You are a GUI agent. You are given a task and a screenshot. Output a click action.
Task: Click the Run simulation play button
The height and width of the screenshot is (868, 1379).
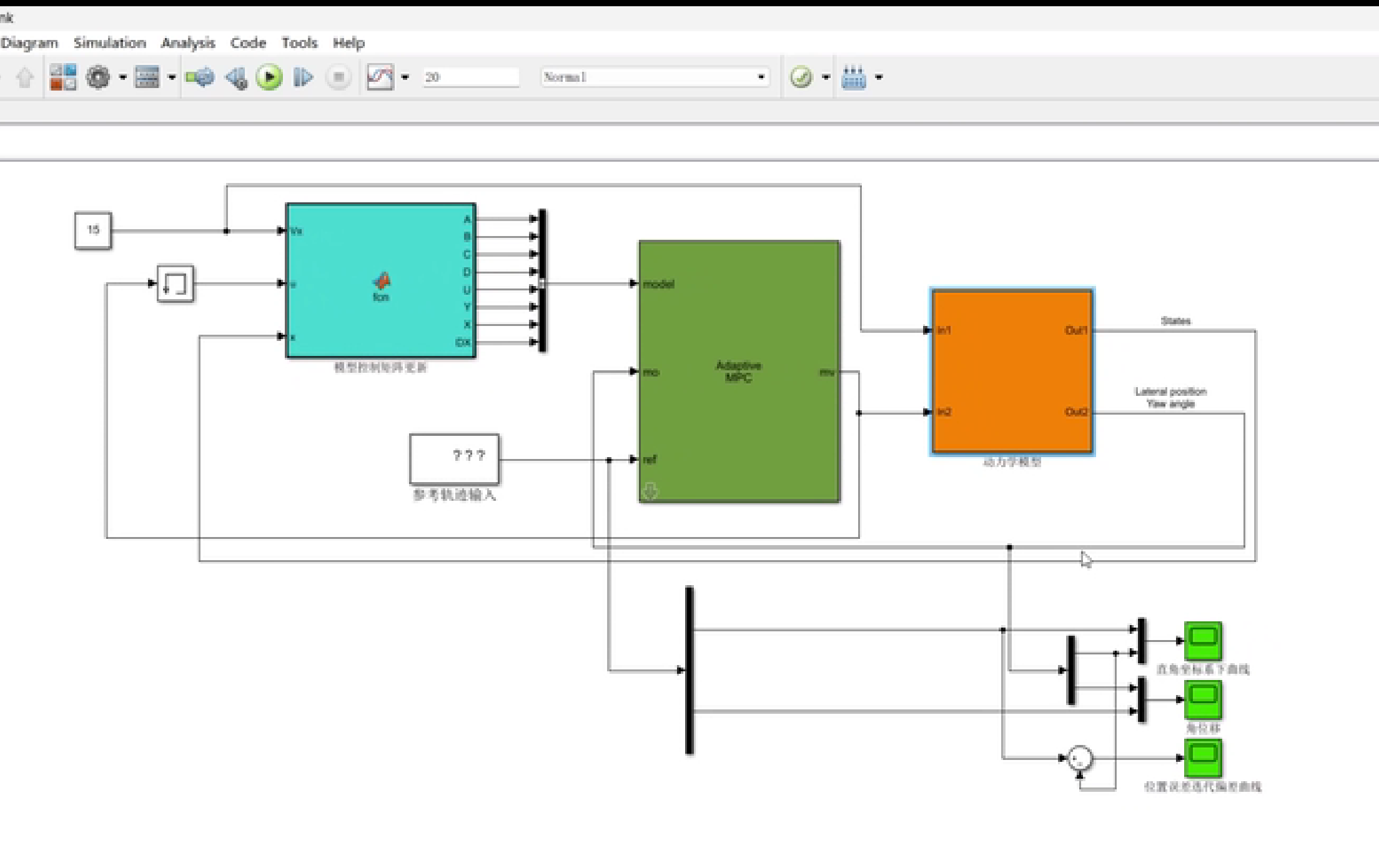[x=269, y=77]
